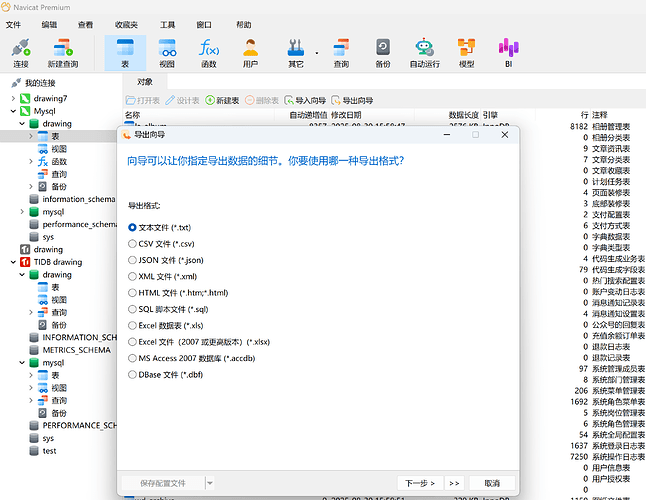Sort by 名称 column header
The width and height of the screenshot is (646, 500).
click(x=133, y=115)
